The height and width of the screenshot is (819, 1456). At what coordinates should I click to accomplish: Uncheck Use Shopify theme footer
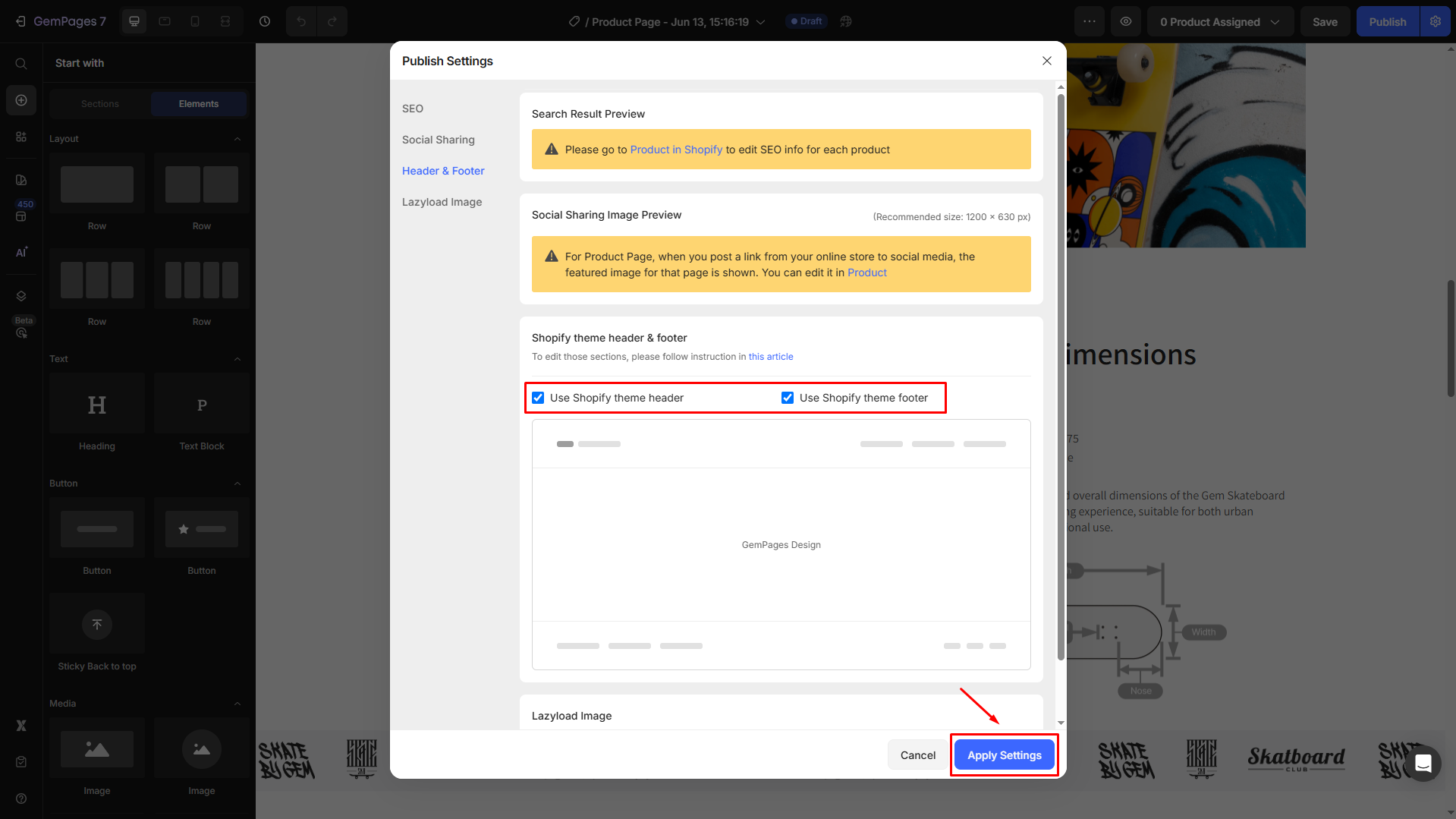coord(787,397)
